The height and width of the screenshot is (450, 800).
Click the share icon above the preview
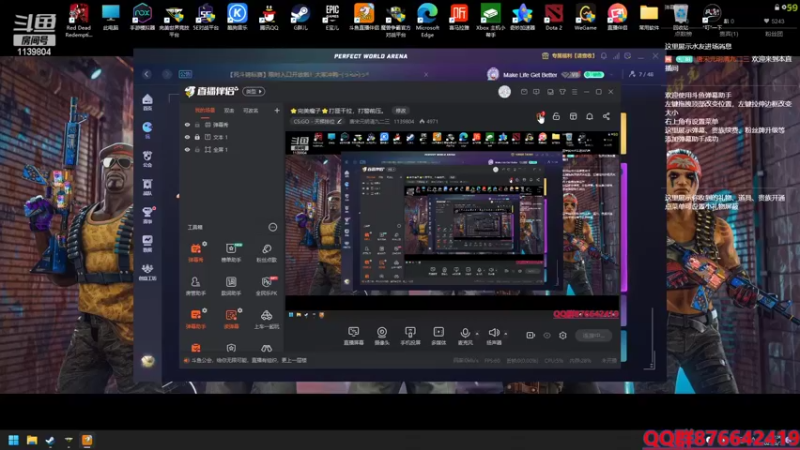(x=606, y=116)
